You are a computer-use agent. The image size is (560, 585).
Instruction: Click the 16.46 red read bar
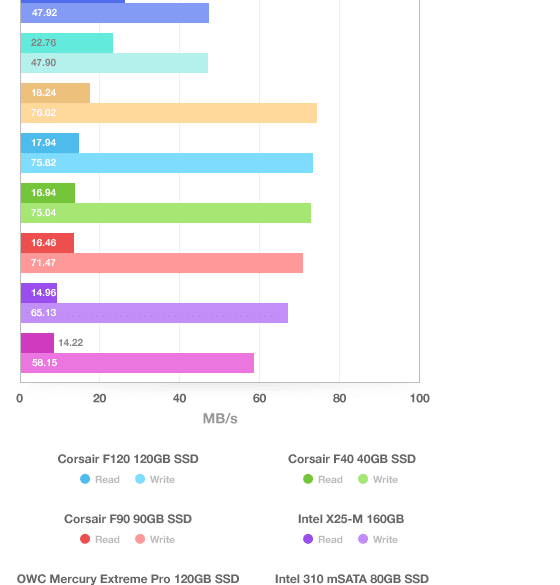click(47, 243)
